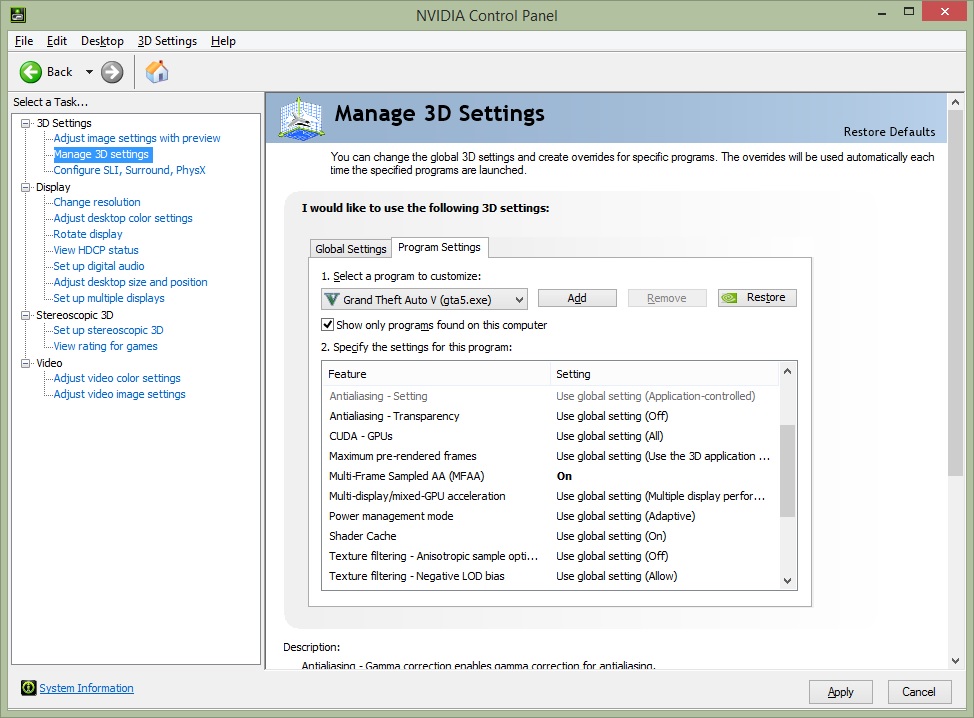This screenshot has height=718, width=974.
Task: Click the System Information icon
Action: click(29, 688)
